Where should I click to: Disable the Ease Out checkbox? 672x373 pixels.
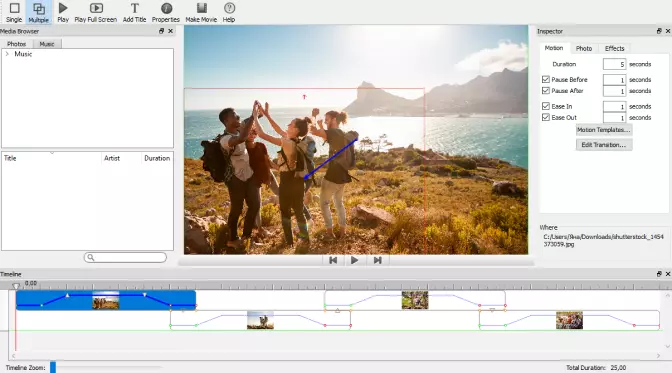point(546,117)
